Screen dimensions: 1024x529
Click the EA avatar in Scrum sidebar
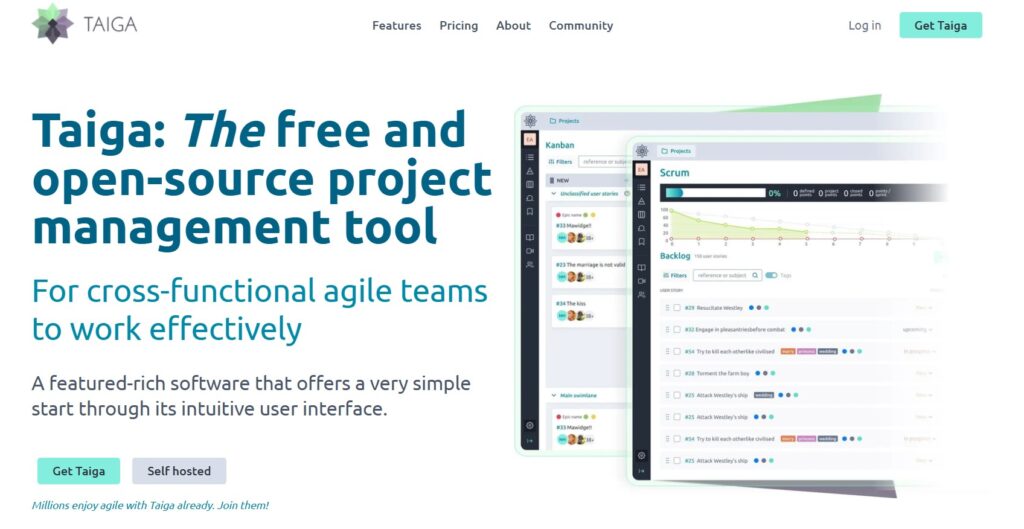point(642,169)
